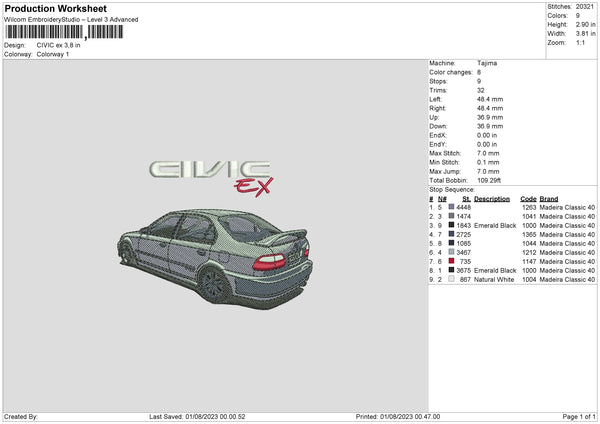Click the Natural White description
This screenshot has height=424, width=600.
494,279
